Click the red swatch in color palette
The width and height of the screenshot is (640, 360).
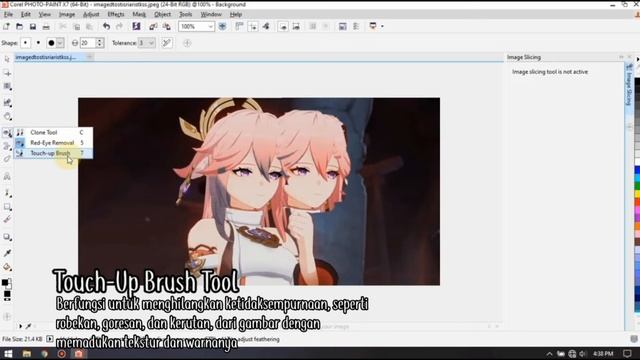click(637, 201)
